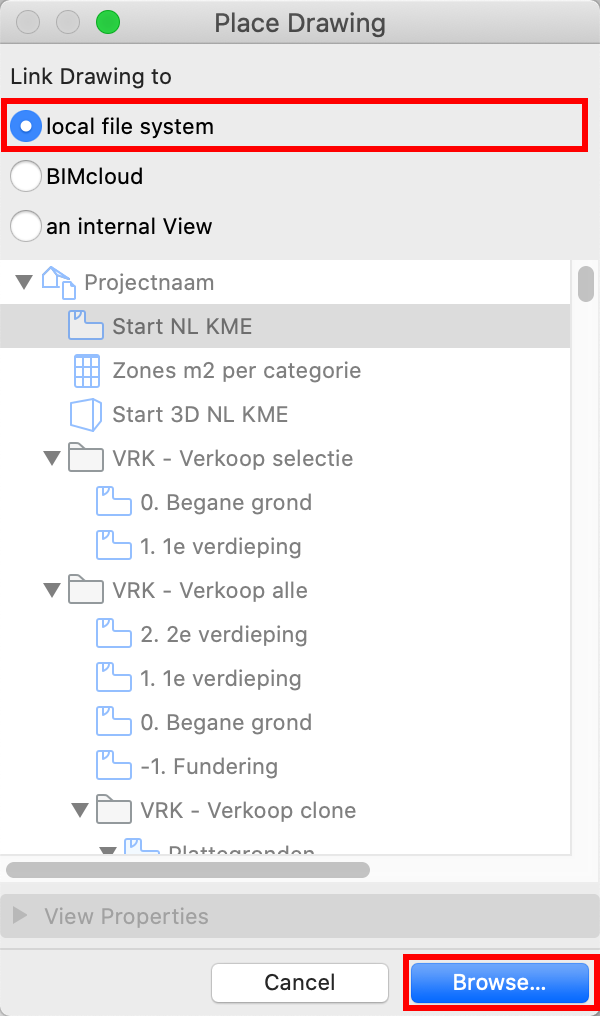Select the local file system radio button
The width and height of the screenshot is (600, 1016).
(26, 126)
